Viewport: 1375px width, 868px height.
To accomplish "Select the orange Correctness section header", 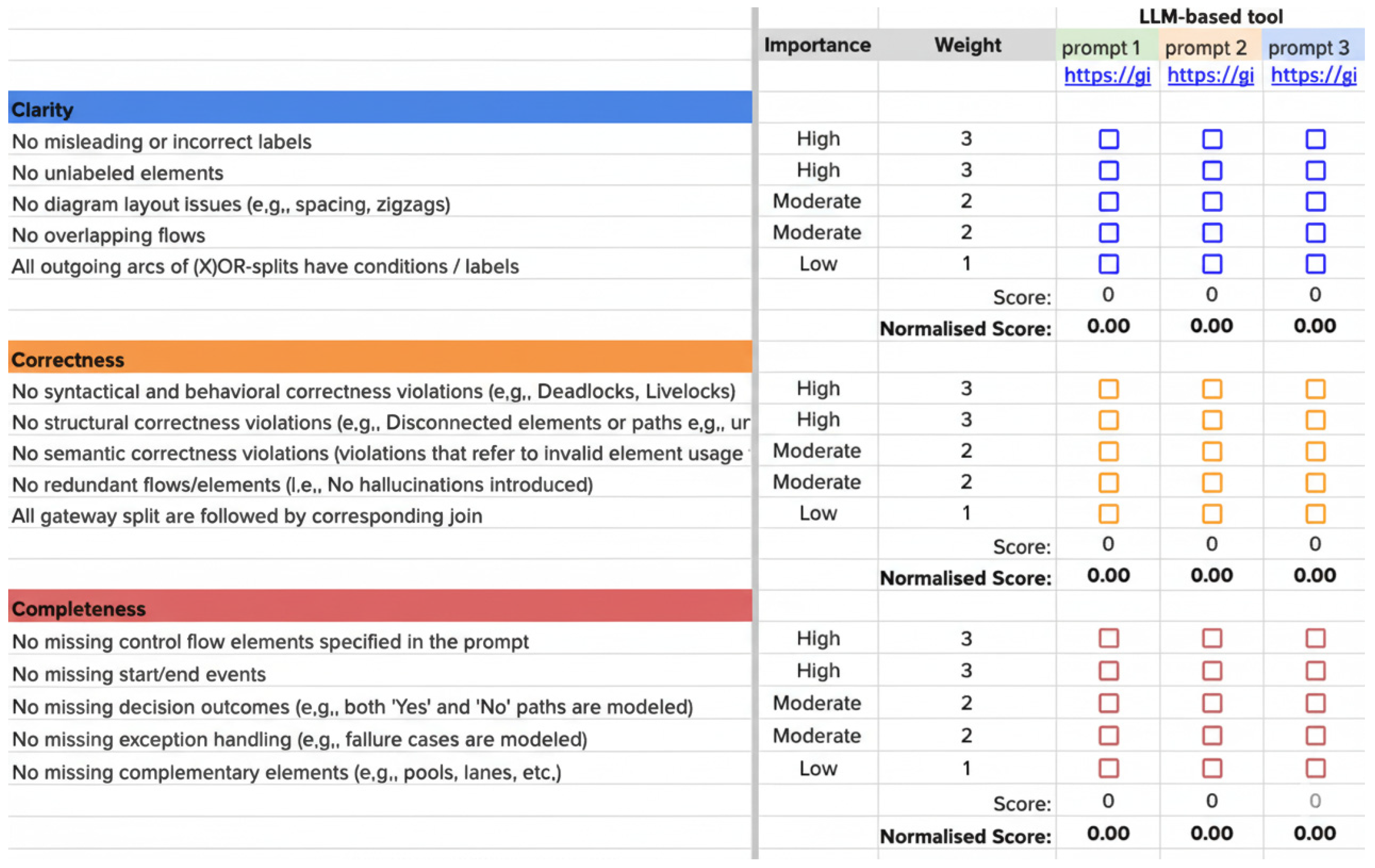I will (380, 358).
